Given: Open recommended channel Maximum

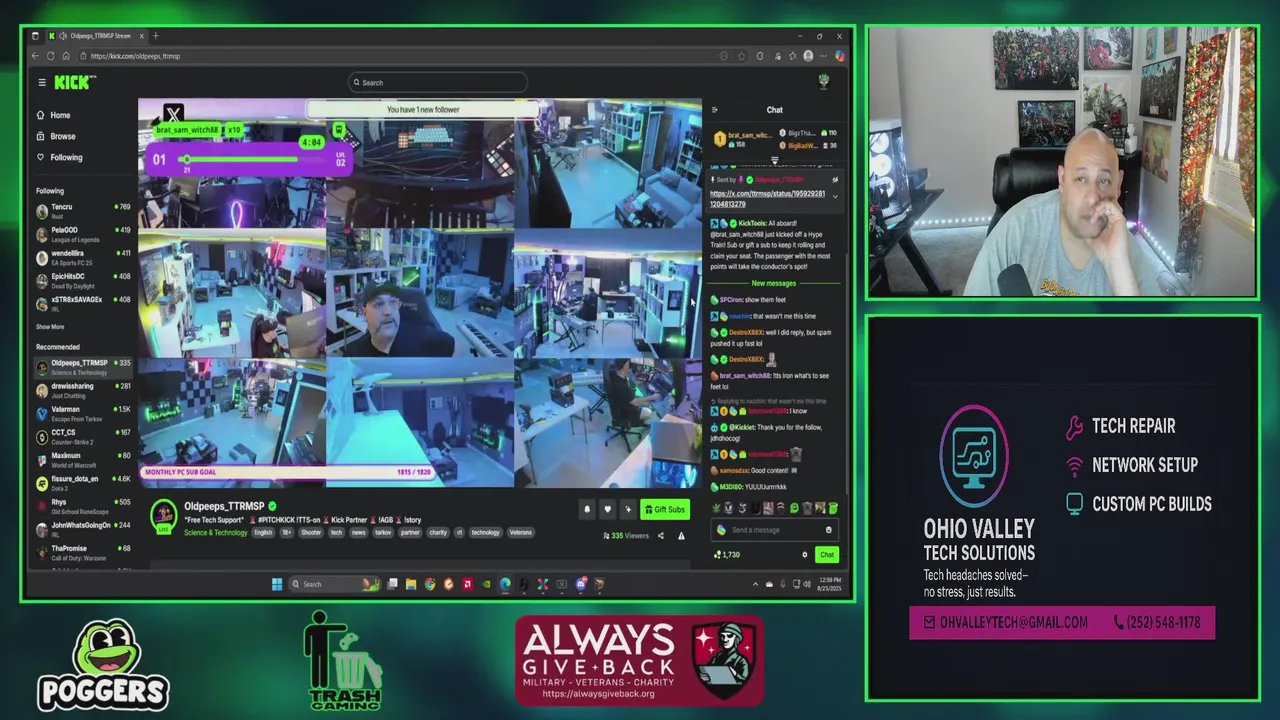Looking at the screenshot, I should pyautogui.click(x=84, y=460).
